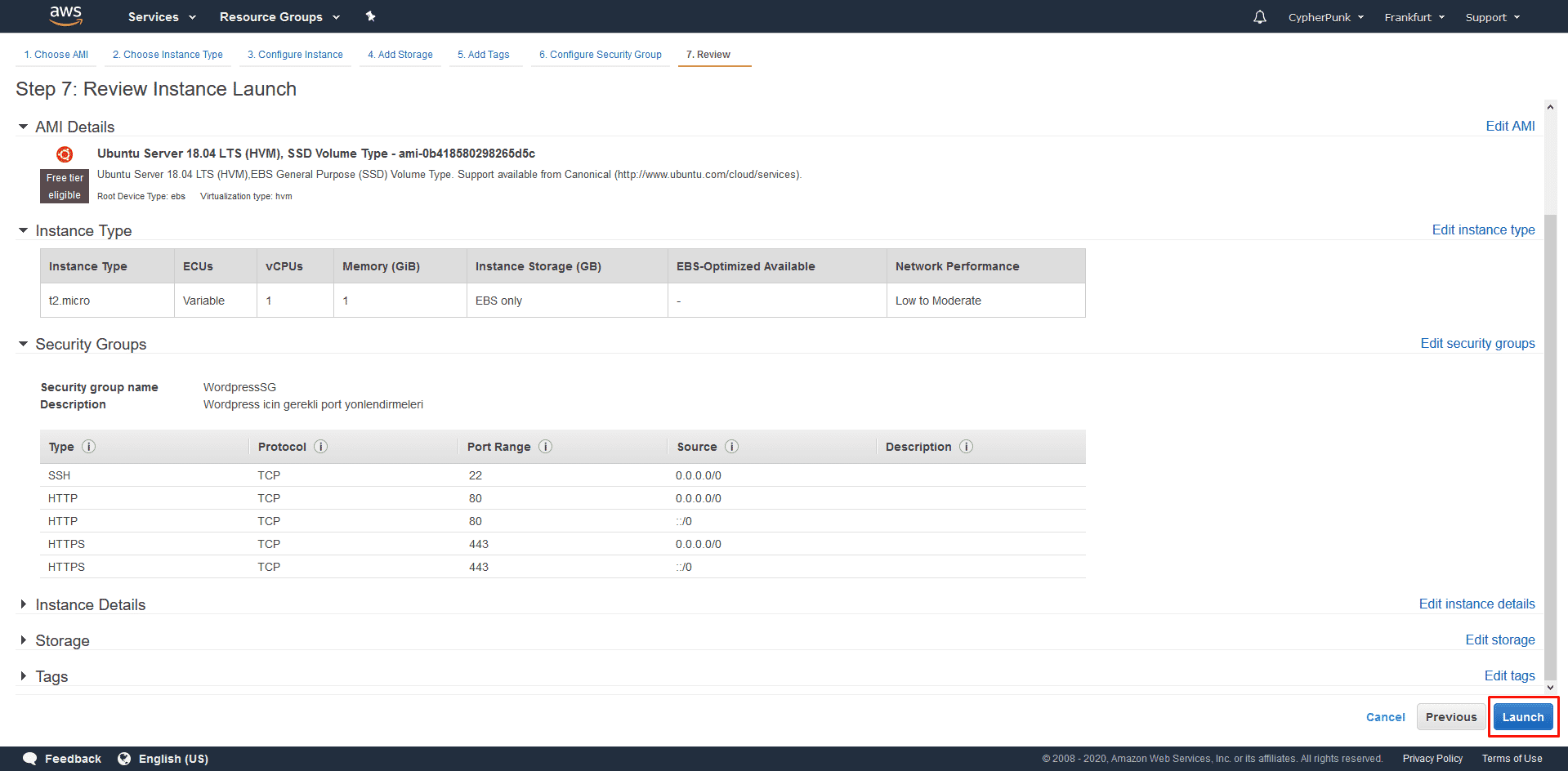Click the Edit storage link
The width and height of the screenshot is (1568, 771).
point(1500,640)
